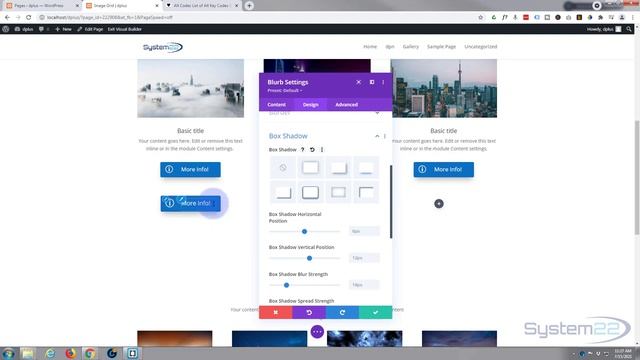Screen dimensions: 640x360
Task: Click Vertical Position value input field
Action: tap(364, 258)
